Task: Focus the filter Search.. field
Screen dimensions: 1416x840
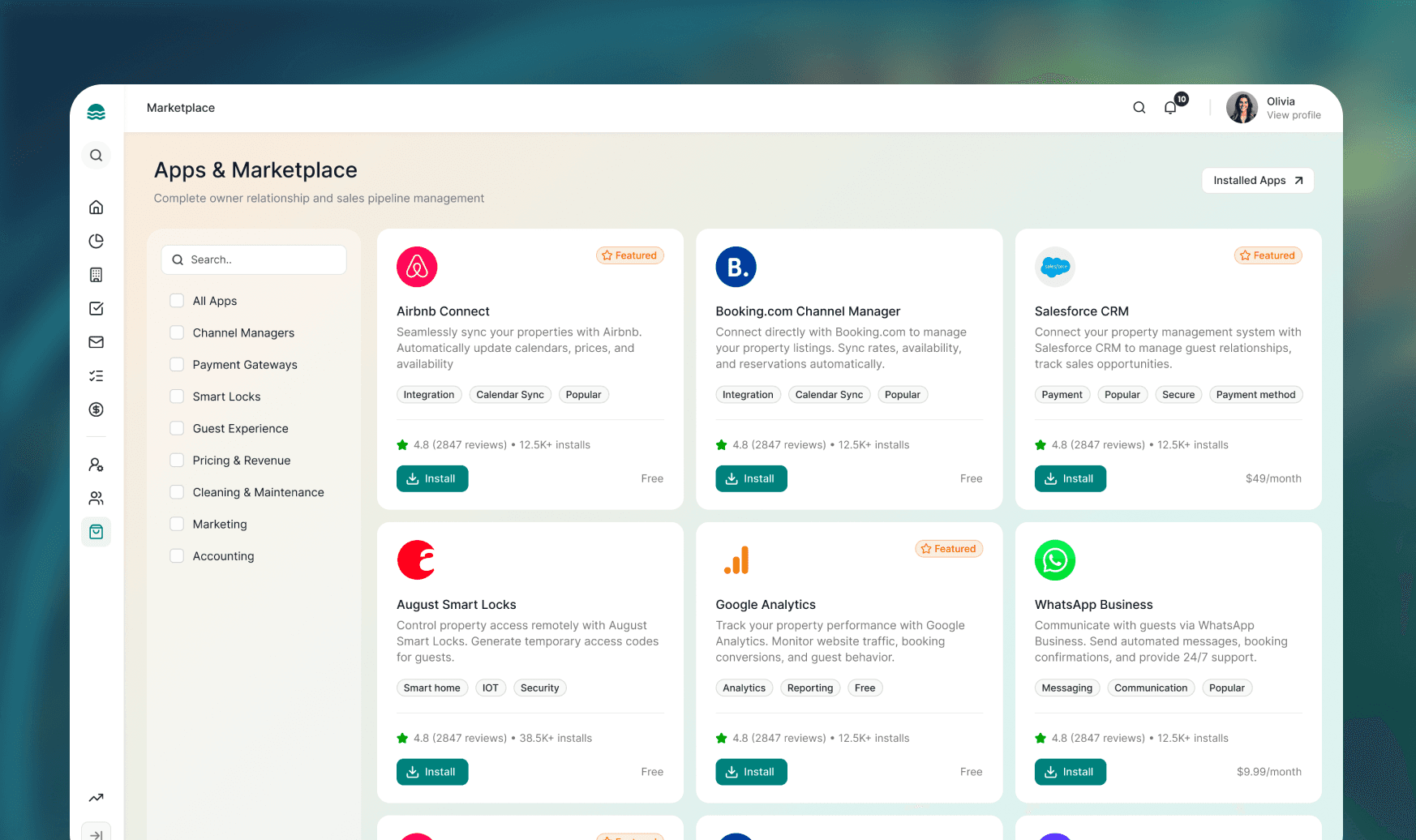Action: coord(254,259)
